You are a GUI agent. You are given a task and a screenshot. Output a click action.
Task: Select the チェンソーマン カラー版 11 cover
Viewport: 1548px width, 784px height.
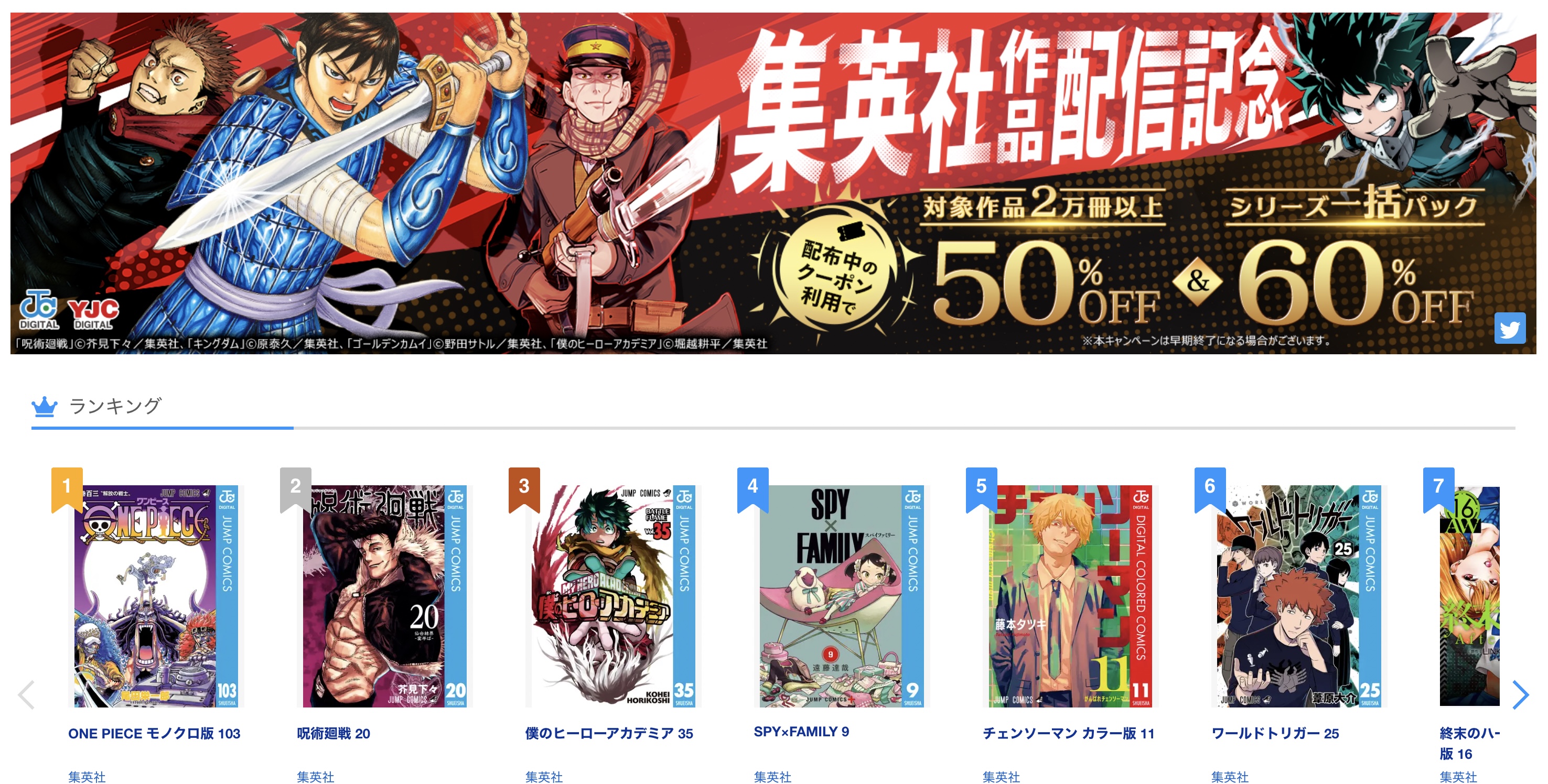point(1070,596)
